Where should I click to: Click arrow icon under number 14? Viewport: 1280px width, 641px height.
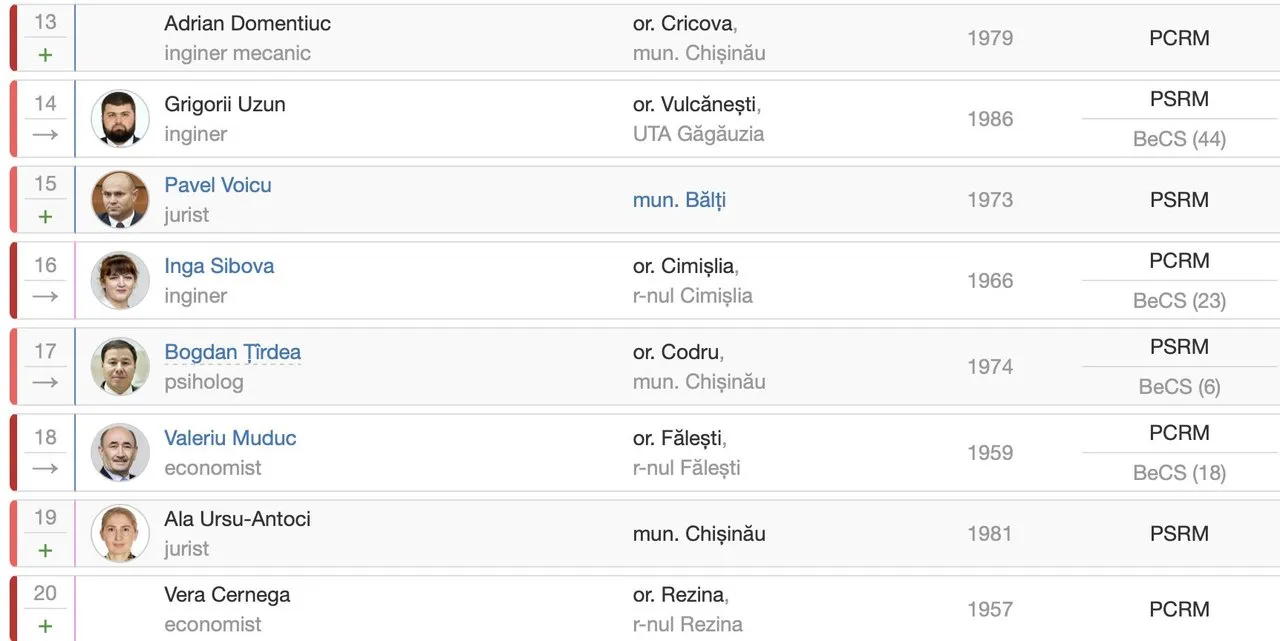coord(45,135)
